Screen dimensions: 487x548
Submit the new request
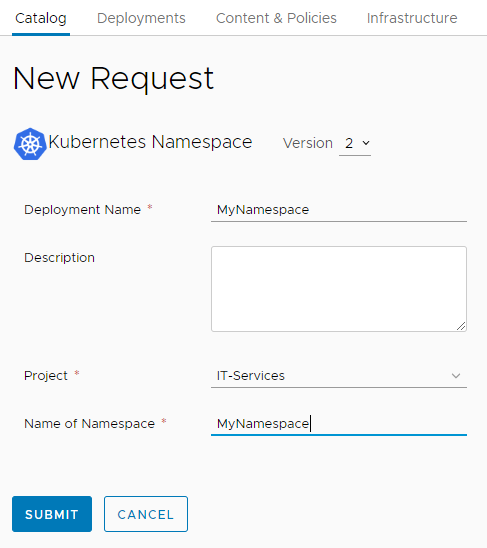52,514
